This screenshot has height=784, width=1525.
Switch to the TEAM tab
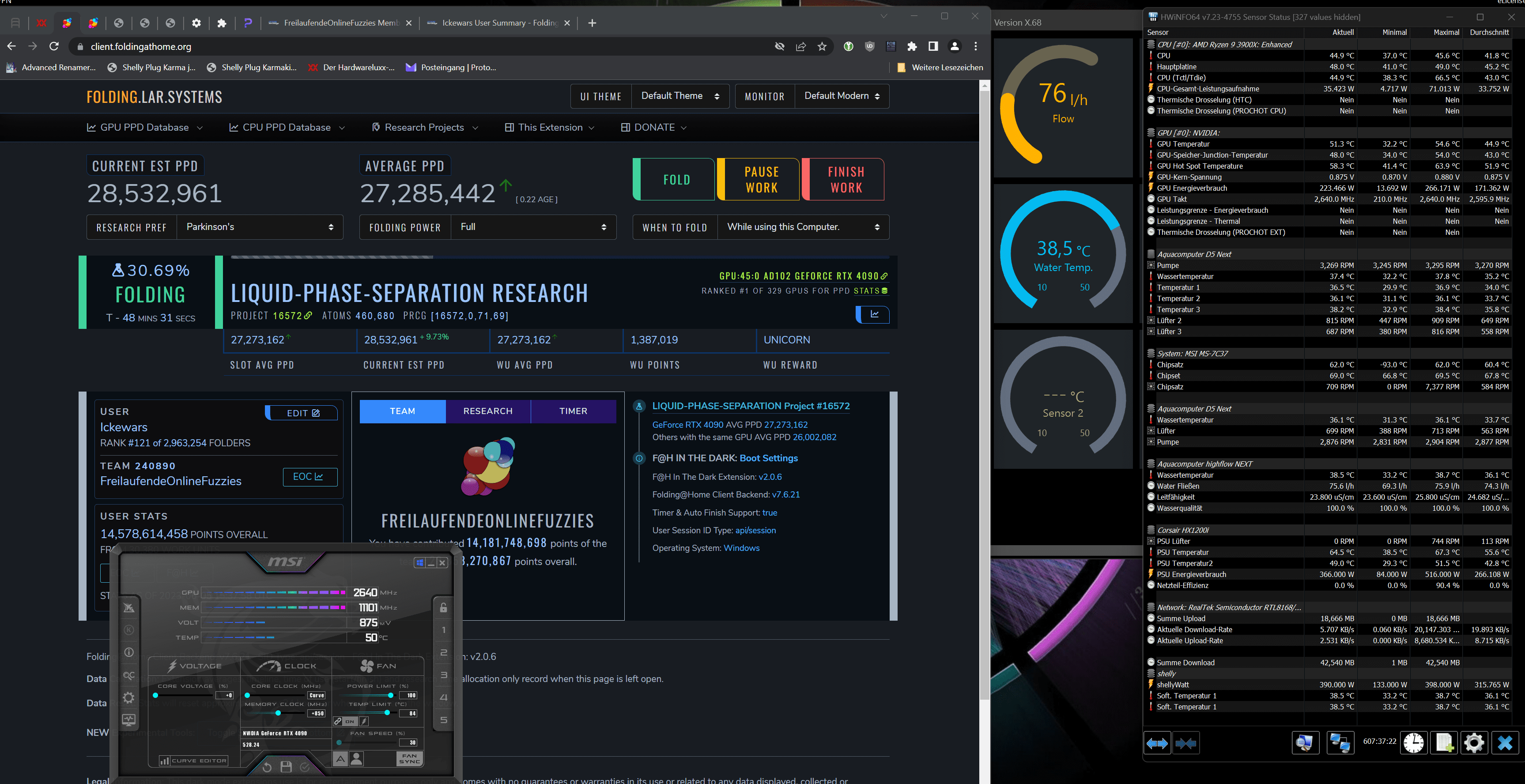coord(403,411)
